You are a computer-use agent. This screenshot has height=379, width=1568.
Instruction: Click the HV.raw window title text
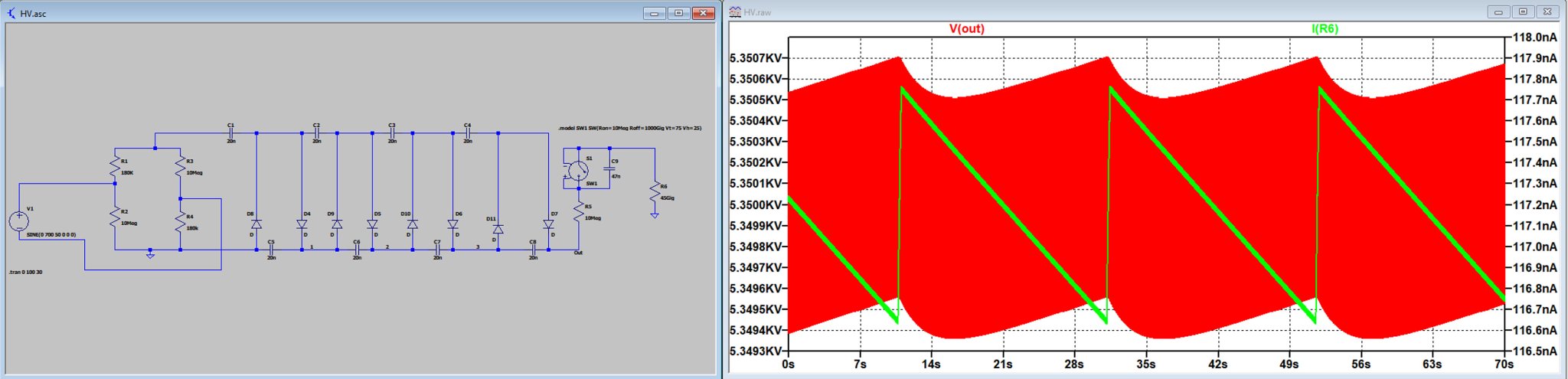tap(757, 12)
